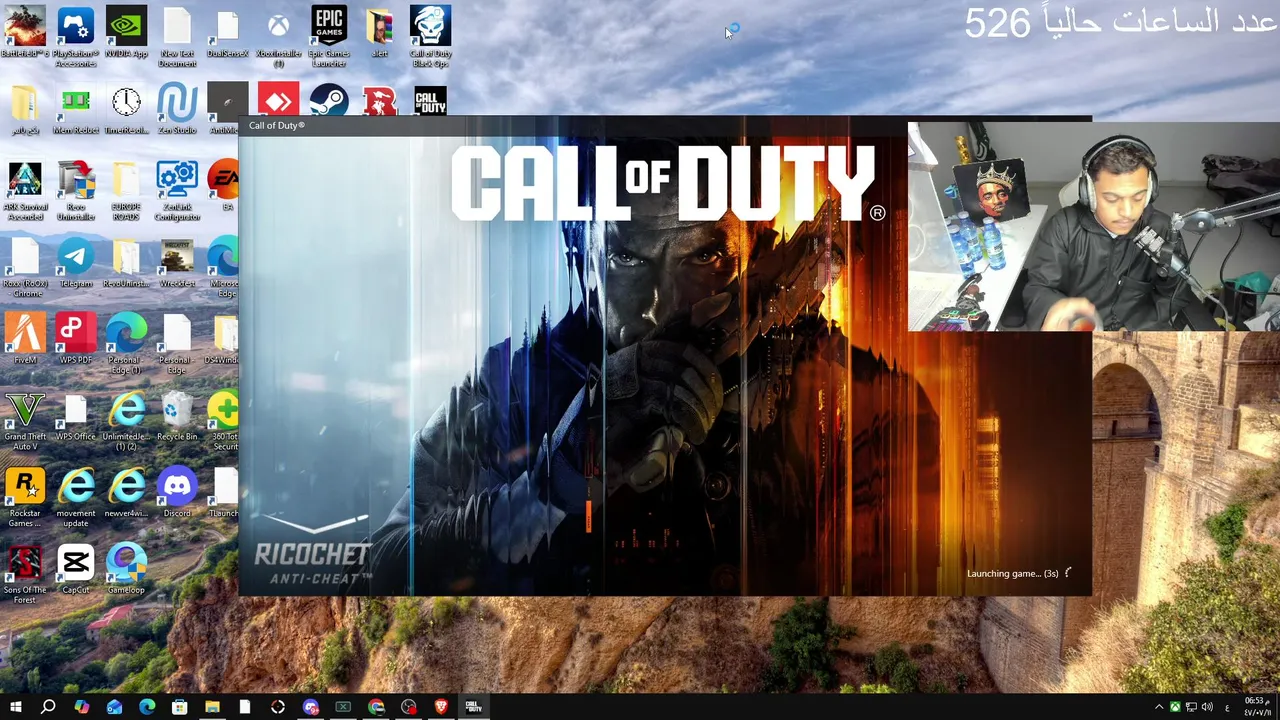The width and height of the screenshot is (1280, 720).
Task: Open Call of Duty Black Ops shortcut
Action: (x=430, y=37)
